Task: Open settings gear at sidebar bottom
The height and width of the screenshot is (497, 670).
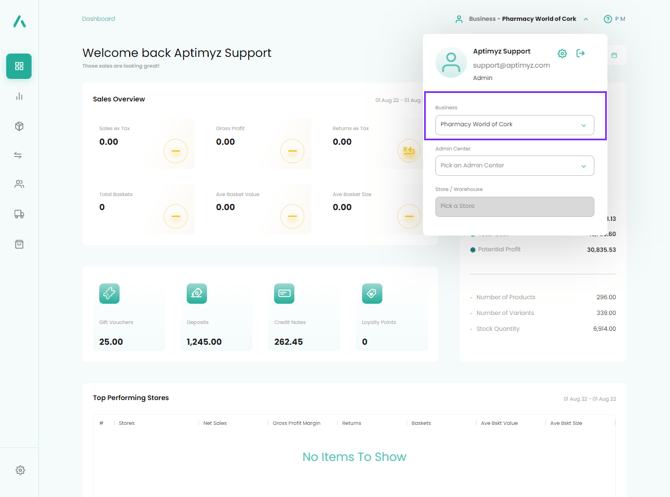Action: pos(19,470)
